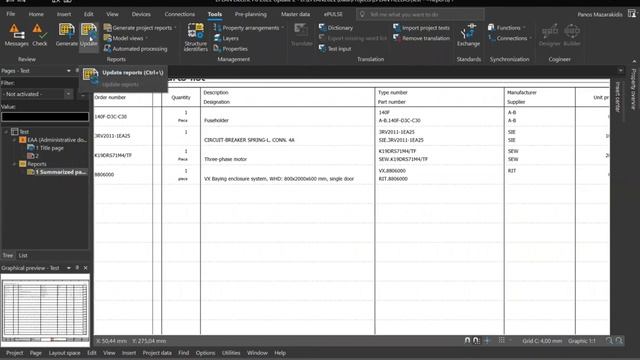Viewport: 640px width, 360px height.
Task: Launch Cogineer Designer
Action: [x=549, y=35]
